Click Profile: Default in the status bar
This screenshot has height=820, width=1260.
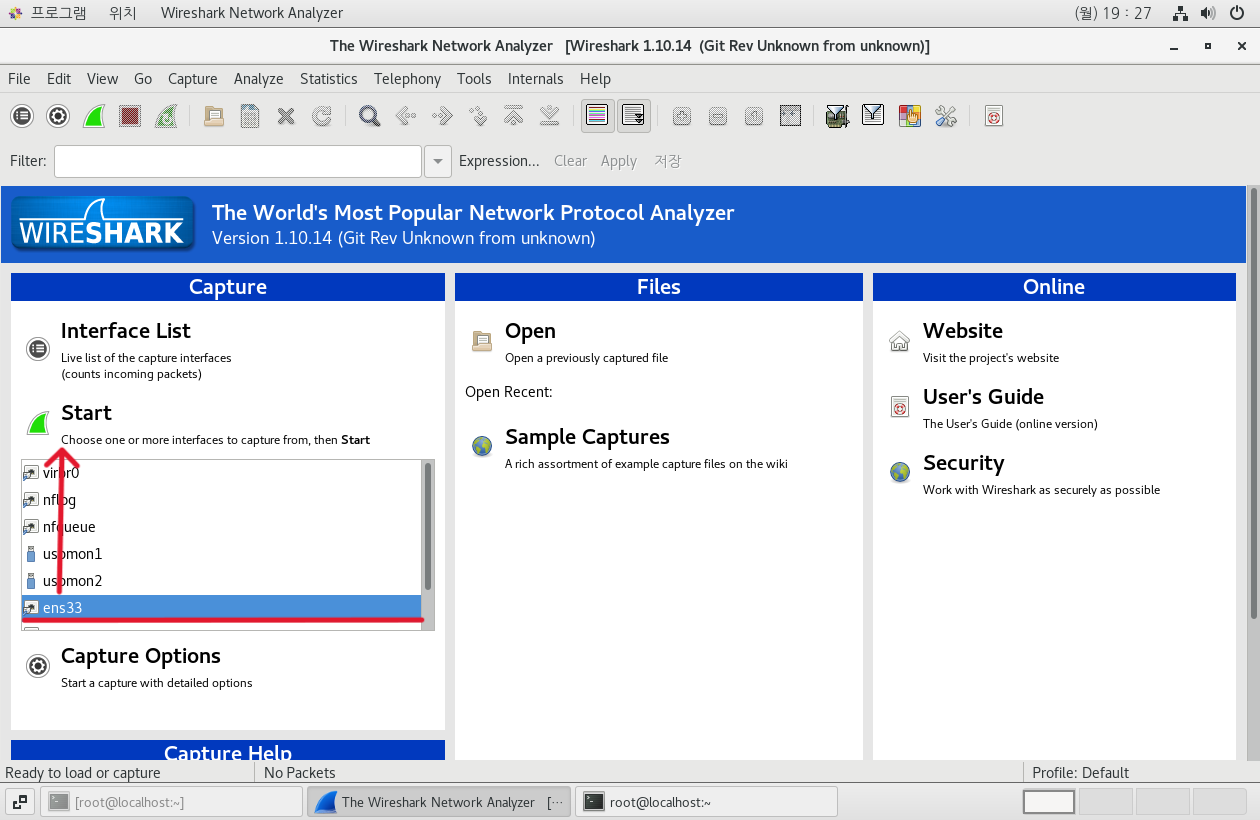[x=1080, y=773]
